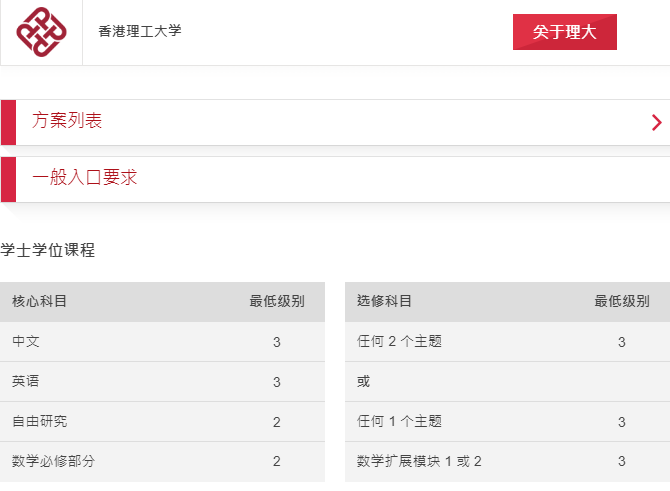
Task: Select the 中文 subject row
Action: (162, 341)
